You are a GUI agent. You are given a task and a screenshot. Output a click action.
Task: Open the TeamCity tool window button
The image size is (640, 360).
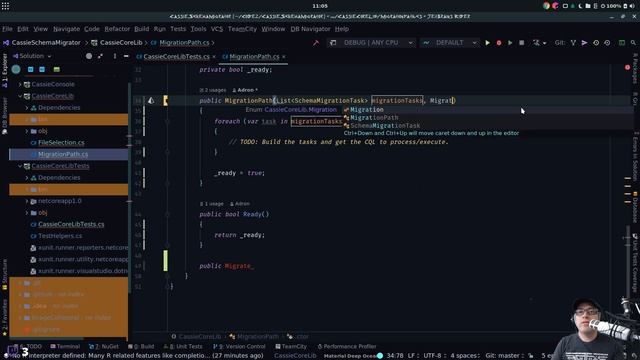tap(291, 347)
